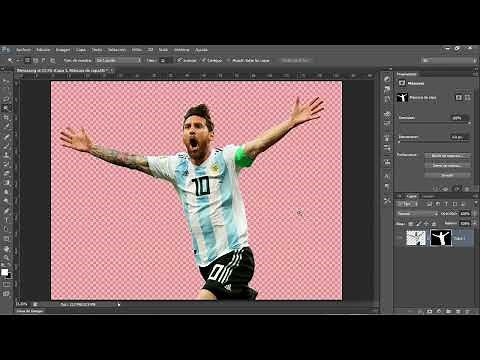
Task: Adjust the Desvanecer slider
Action: click(x=434, y=142)
